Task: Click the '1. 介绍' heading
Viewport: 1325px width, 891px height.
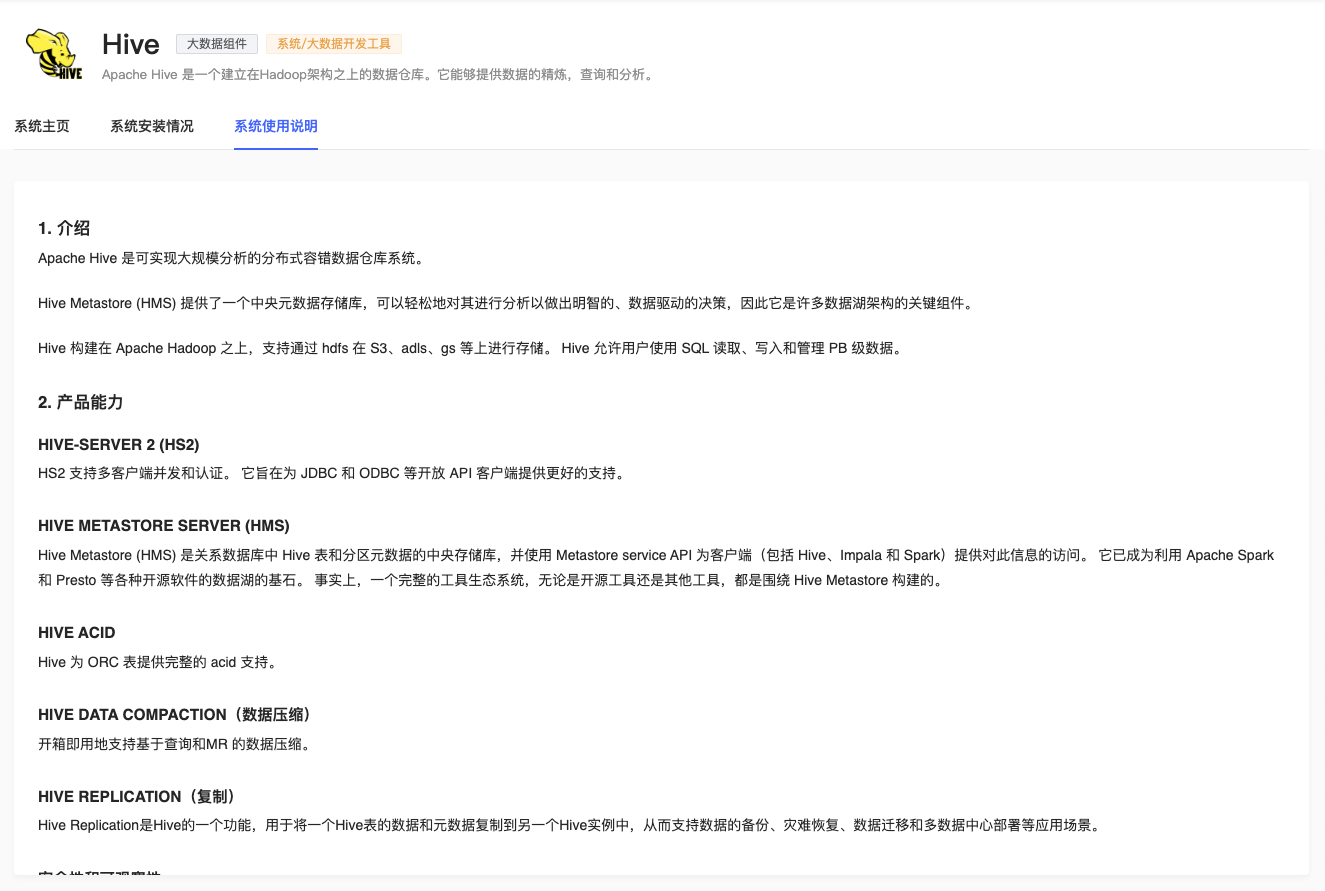Action: point(65,229)
